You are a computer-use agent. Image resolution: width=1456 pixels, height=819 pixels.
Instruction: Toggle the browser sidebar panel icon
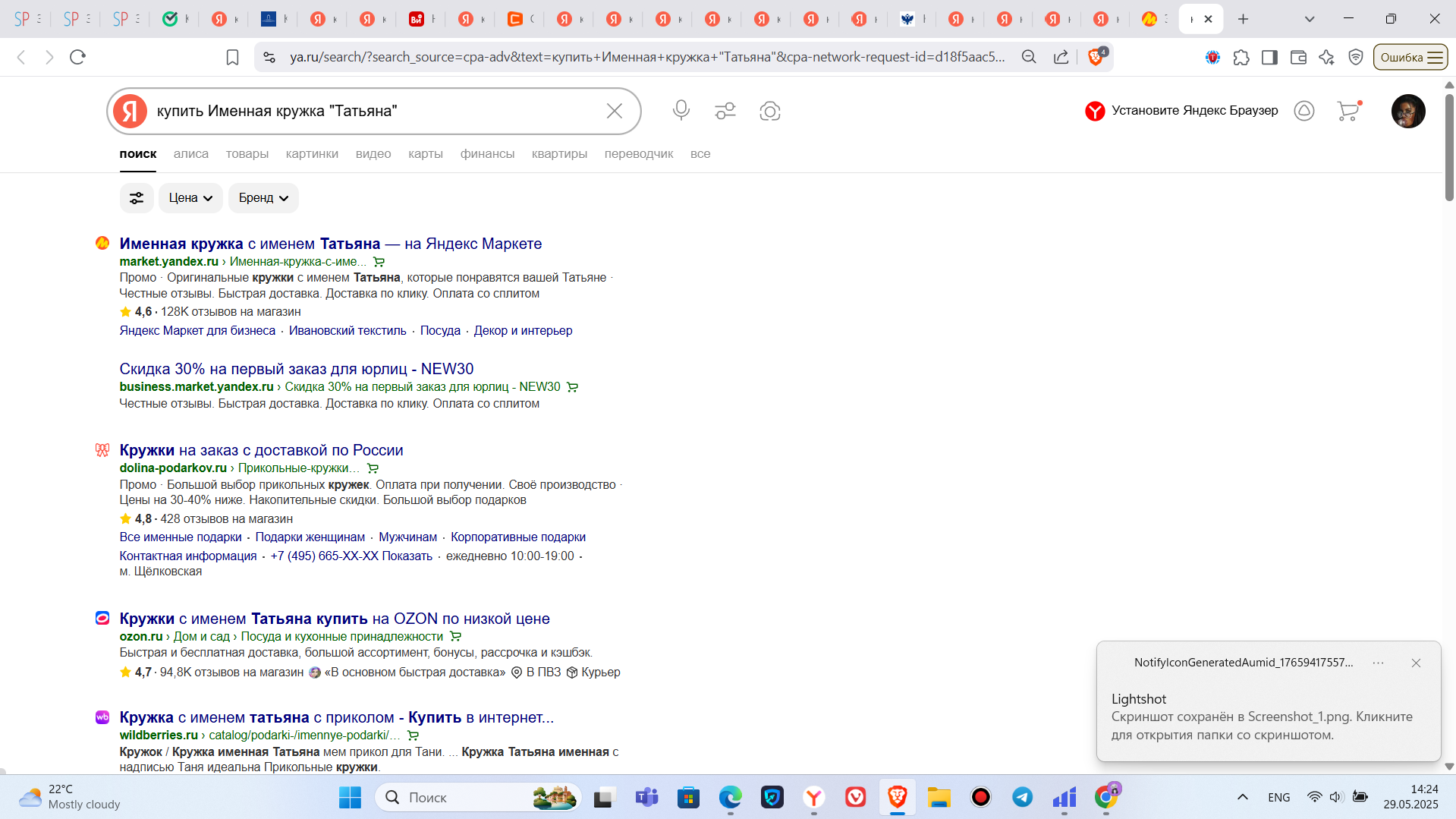(1269, 57)
